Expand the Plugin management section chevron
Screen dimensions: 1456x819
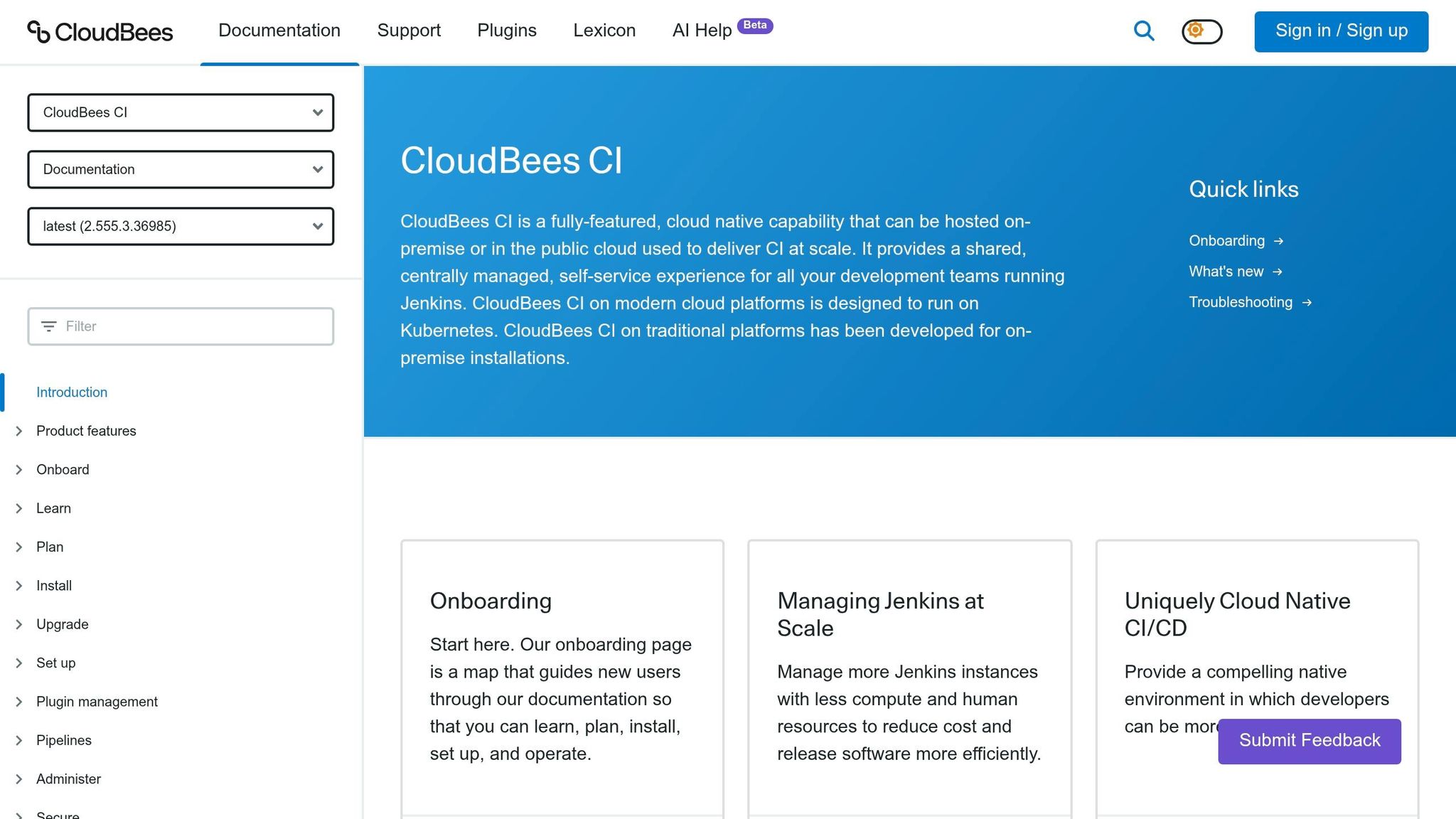tap(19, 702)
